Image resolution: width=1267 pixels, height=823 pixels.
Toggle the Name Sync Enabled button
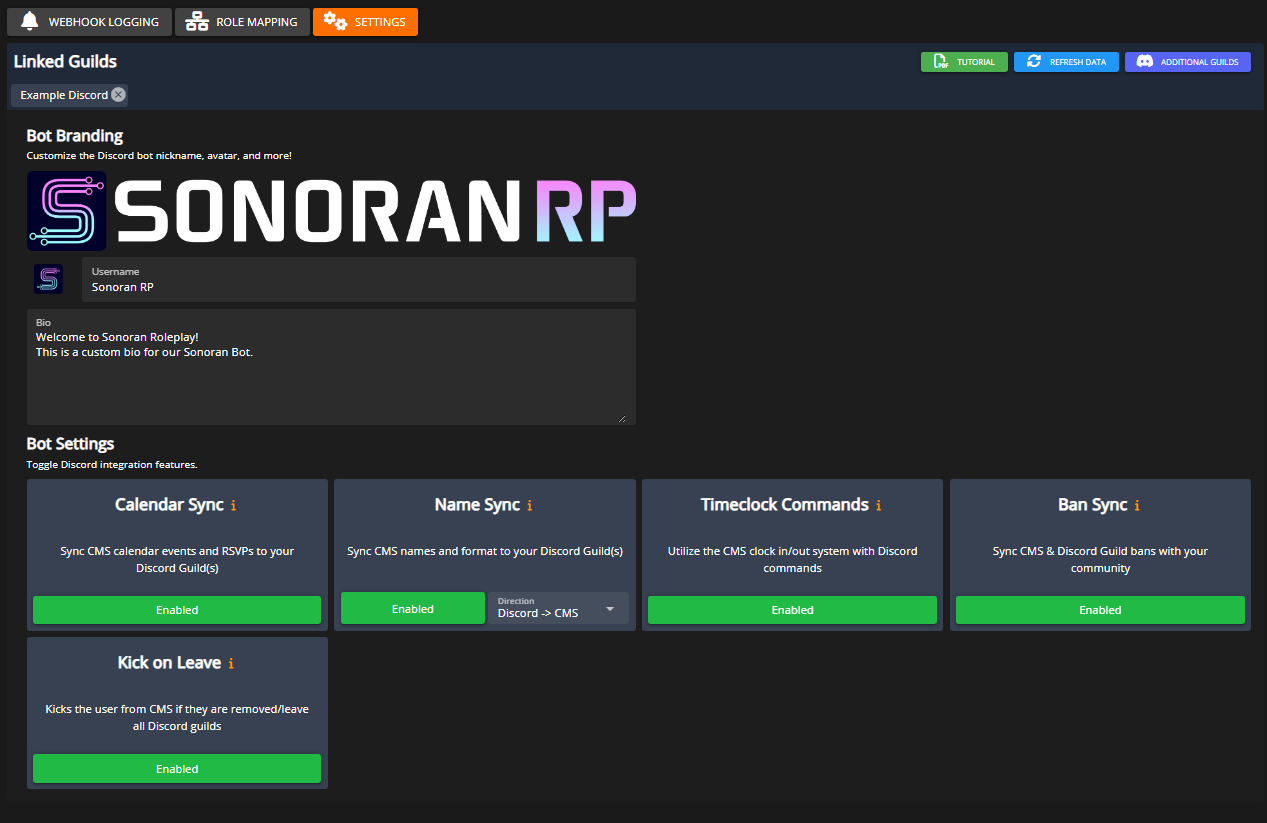[412, 609]
